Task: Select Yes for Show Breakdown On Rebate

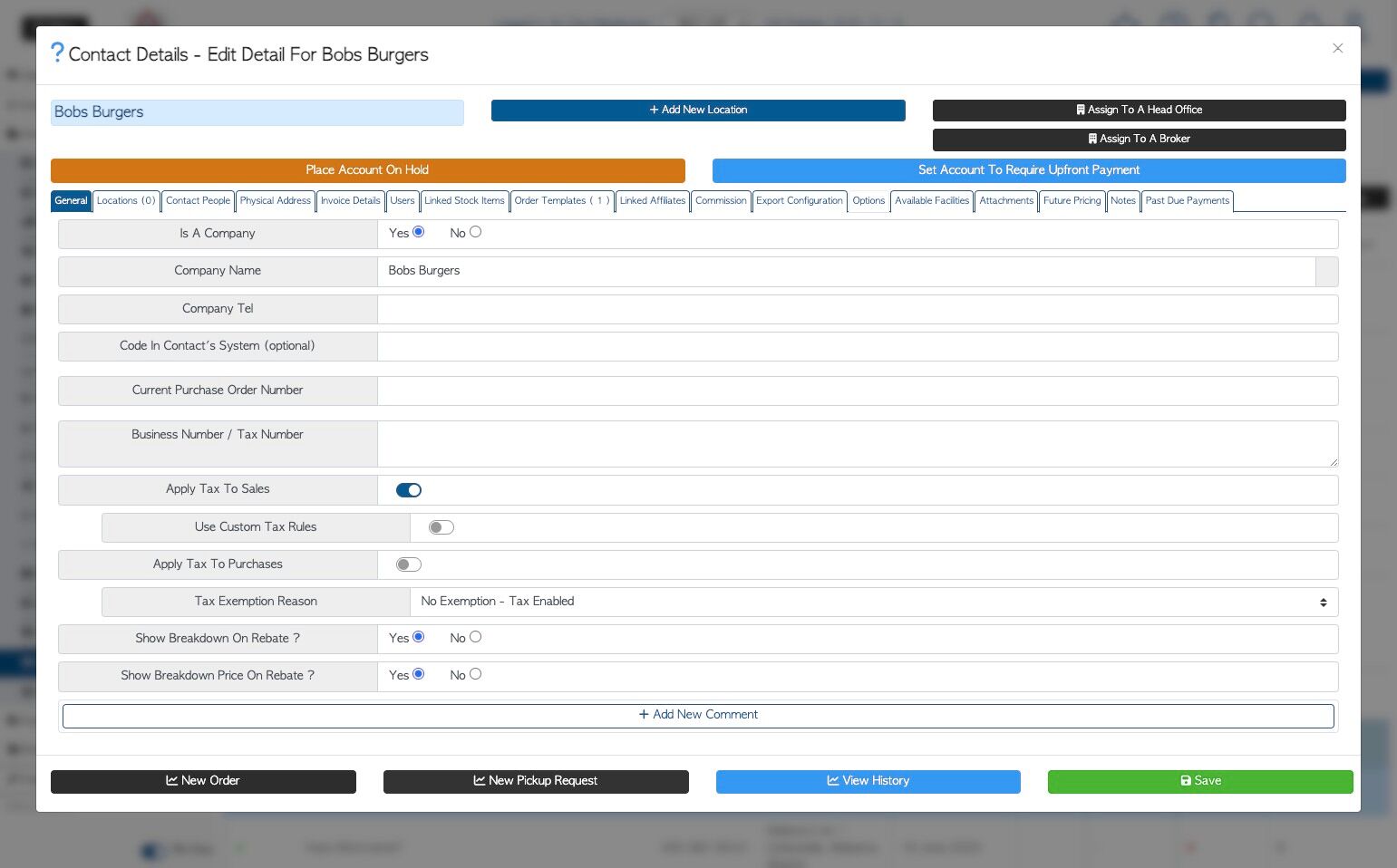Action: (419, 637)
